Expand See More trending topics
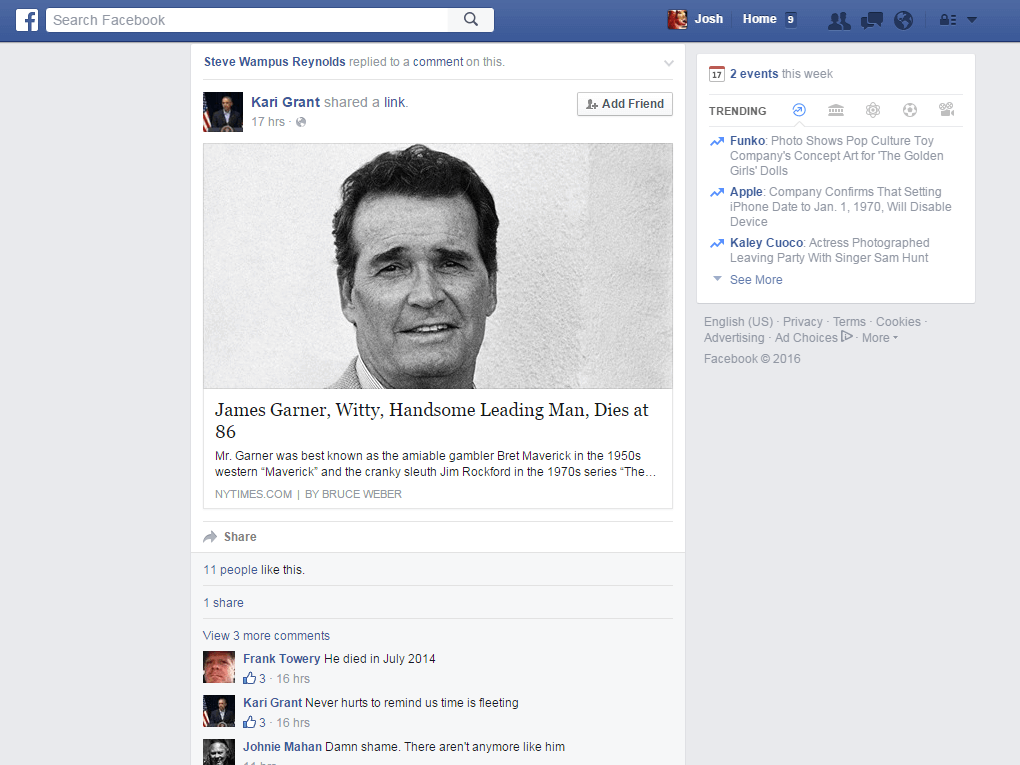This screenshot has height=765, width=1020. [755, 280]
